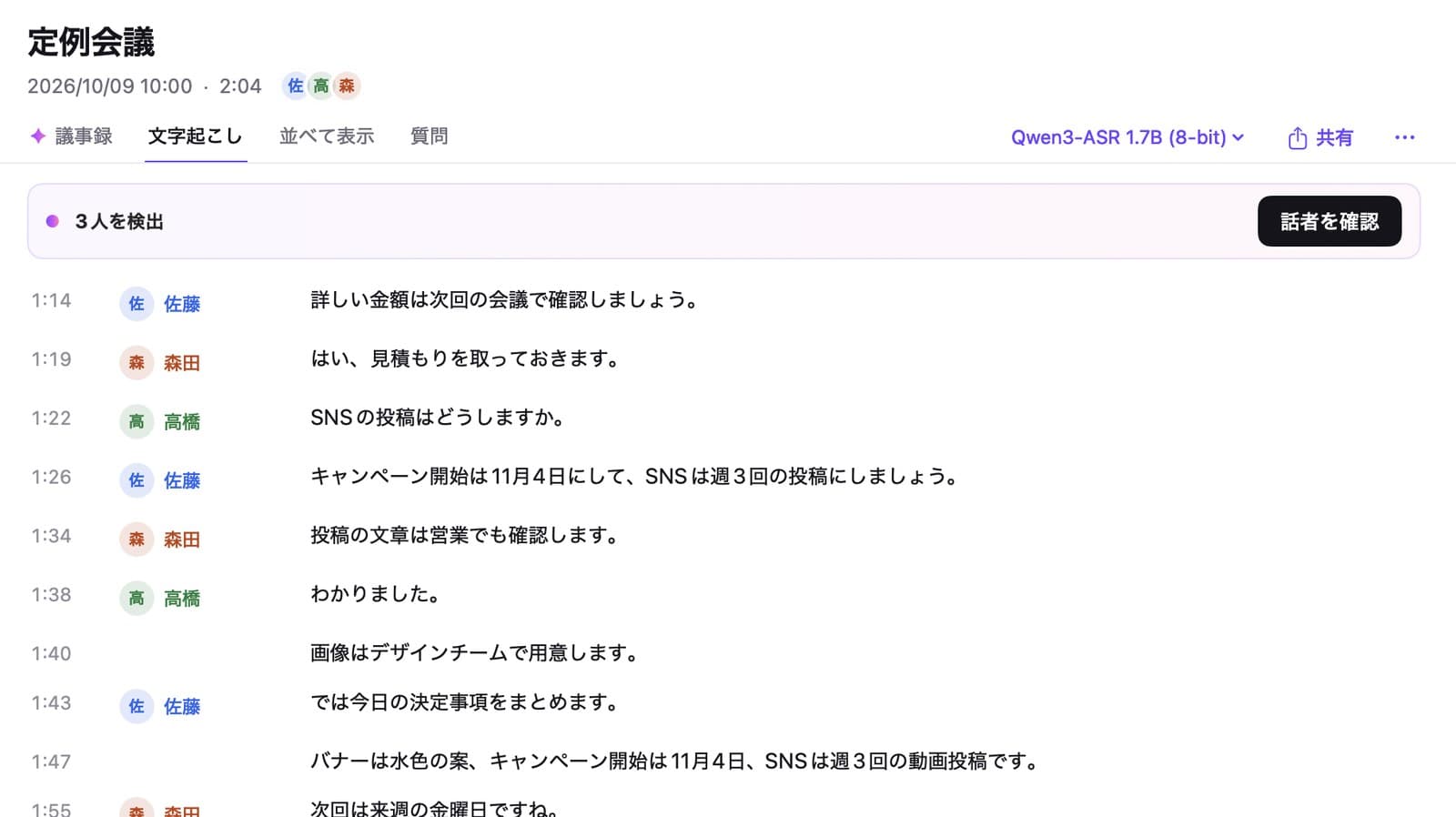
Task: Click the 共有 share button
Action: coord(1320,137)
